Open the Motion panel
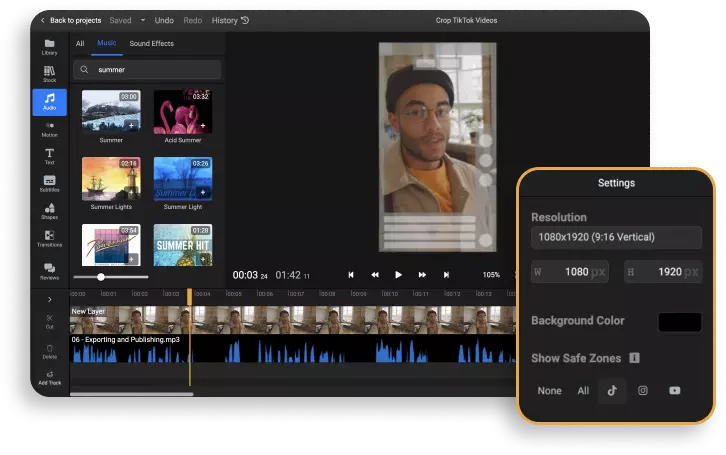 click(x=50, y=129)
